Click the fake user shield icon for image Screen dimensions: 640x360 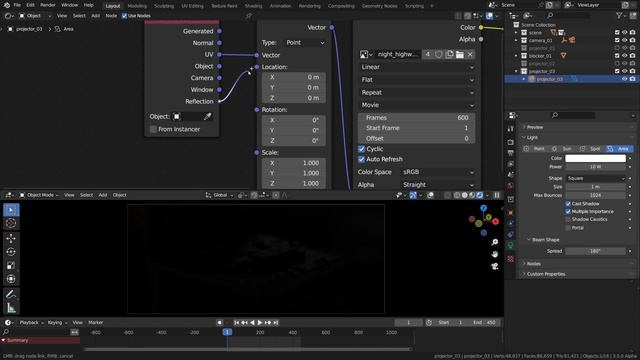click(x=439, y=54)
